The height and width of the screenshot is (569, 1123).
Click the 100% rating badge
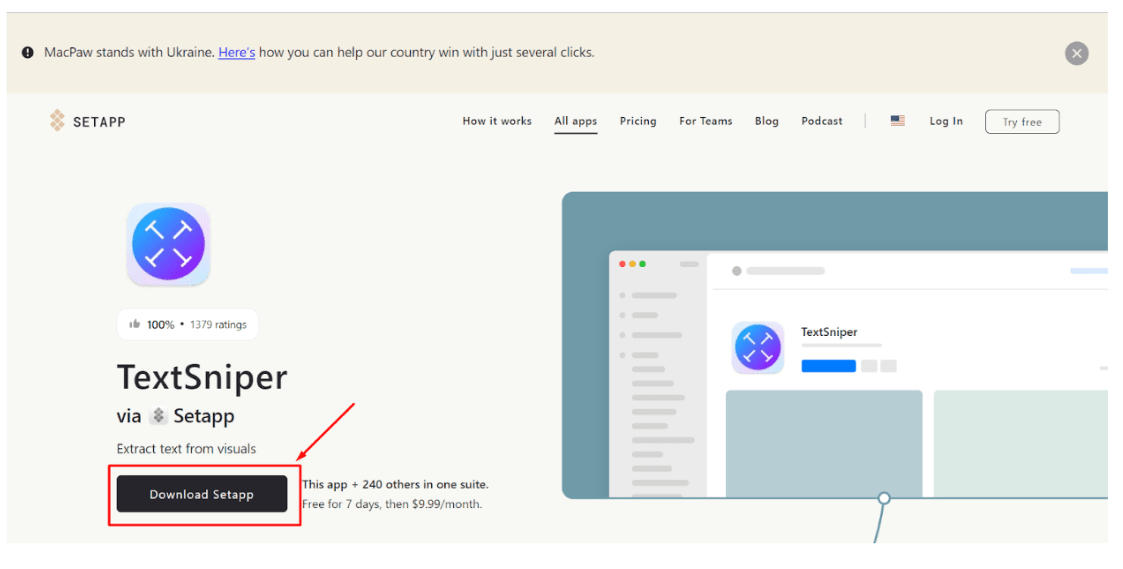click(x=188, y=325)
